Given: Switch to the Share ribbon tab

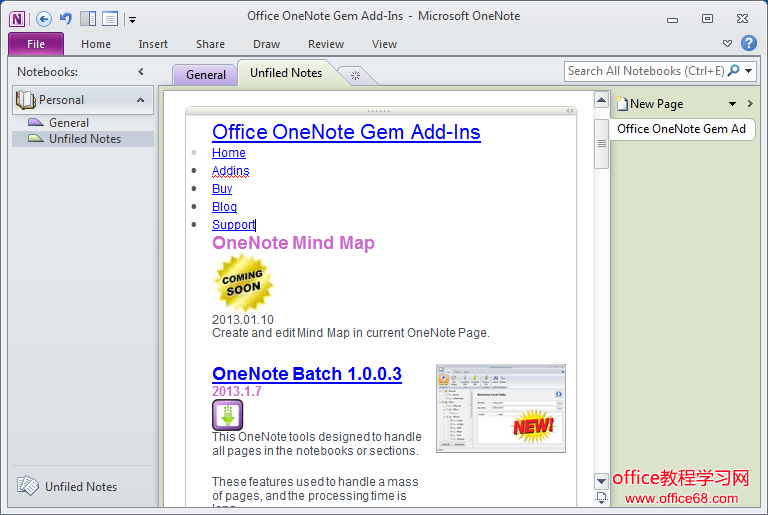Looking at the screenshot, I should pyautogui.click(x=210, y=44).
